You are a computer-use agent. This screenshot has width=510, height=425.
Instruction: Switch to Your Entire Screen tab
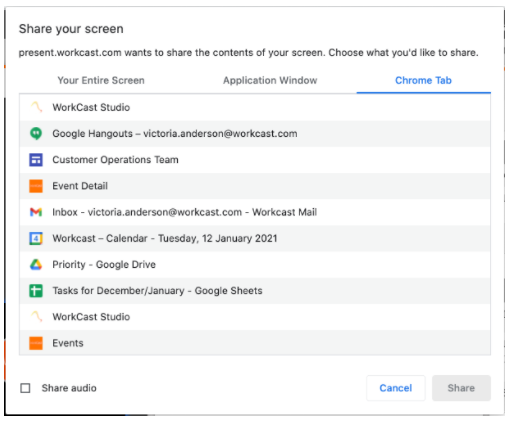click(x=101, y=80)
